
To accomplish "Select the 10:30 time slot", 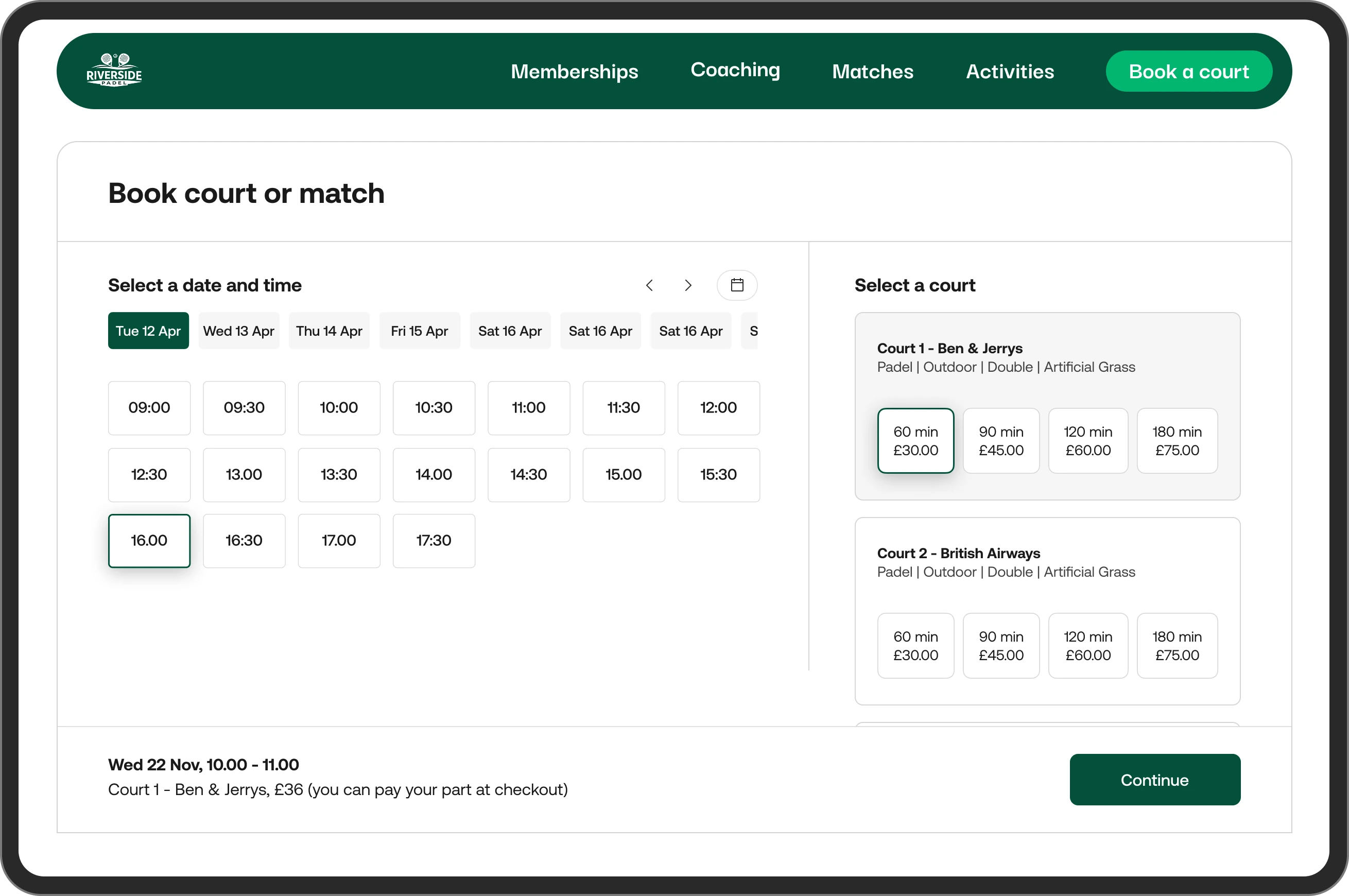I will pyautogui.click(x=434, y=407).
